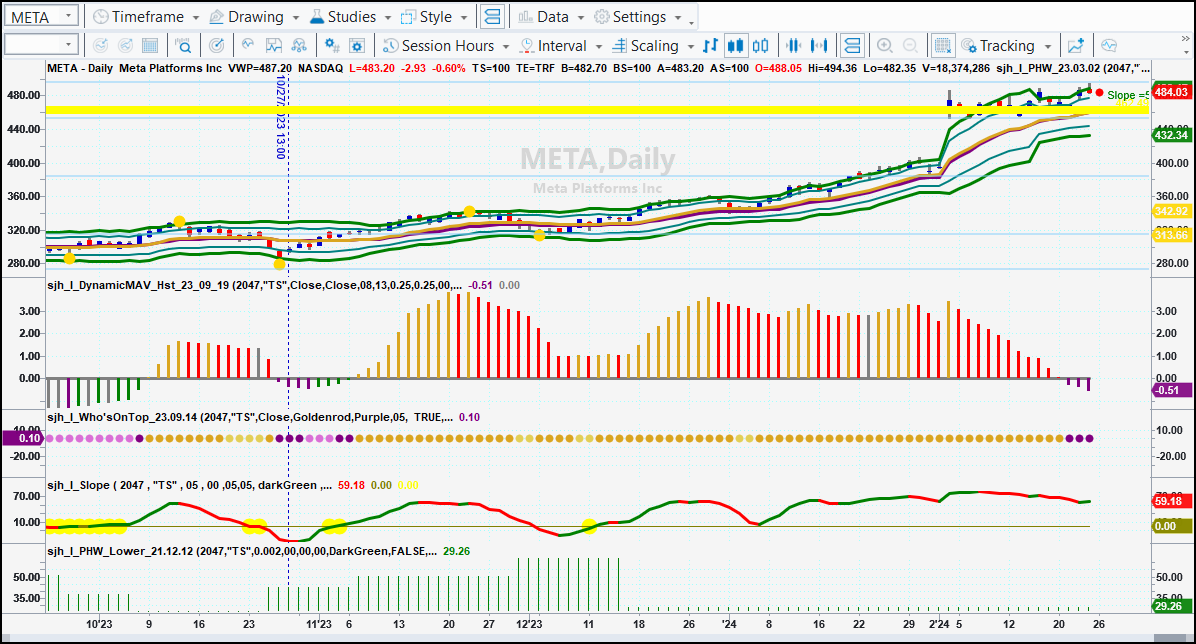Click the yellow 313.66 price label
1196x644 pixels.
(1171, 235)
